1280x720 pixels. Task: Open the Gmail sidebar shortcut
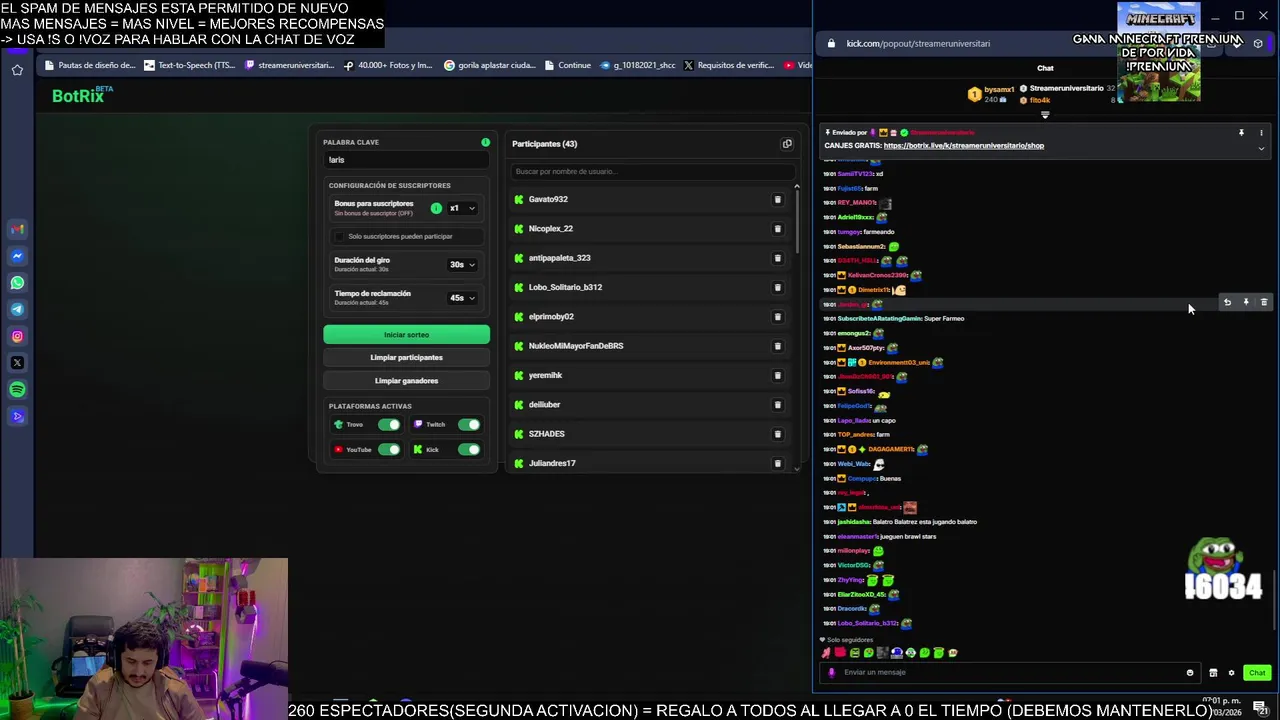(x=17, y=229)
